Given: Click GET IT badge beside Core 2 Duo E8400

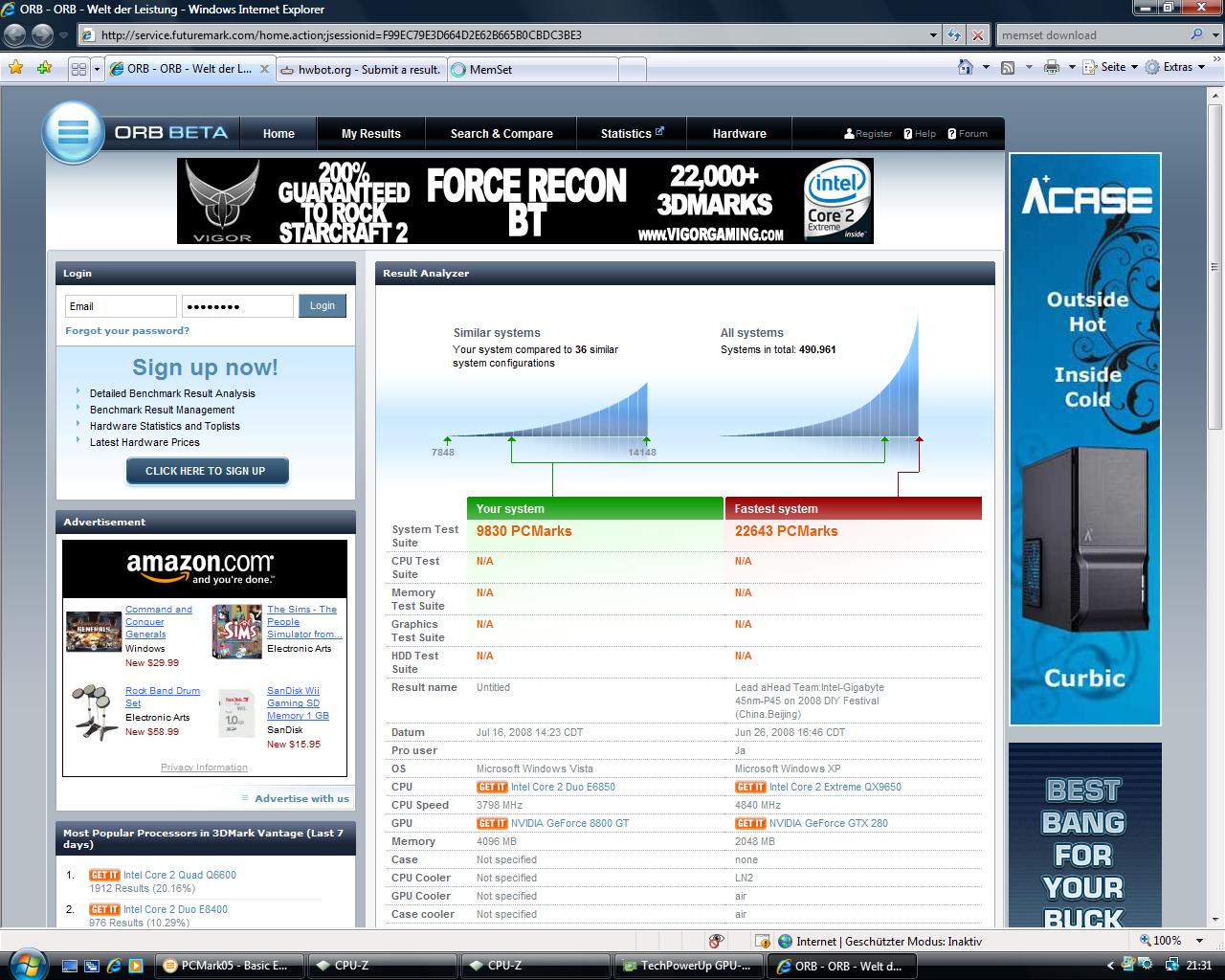Looking at the screenshot, I should (104, 909).
